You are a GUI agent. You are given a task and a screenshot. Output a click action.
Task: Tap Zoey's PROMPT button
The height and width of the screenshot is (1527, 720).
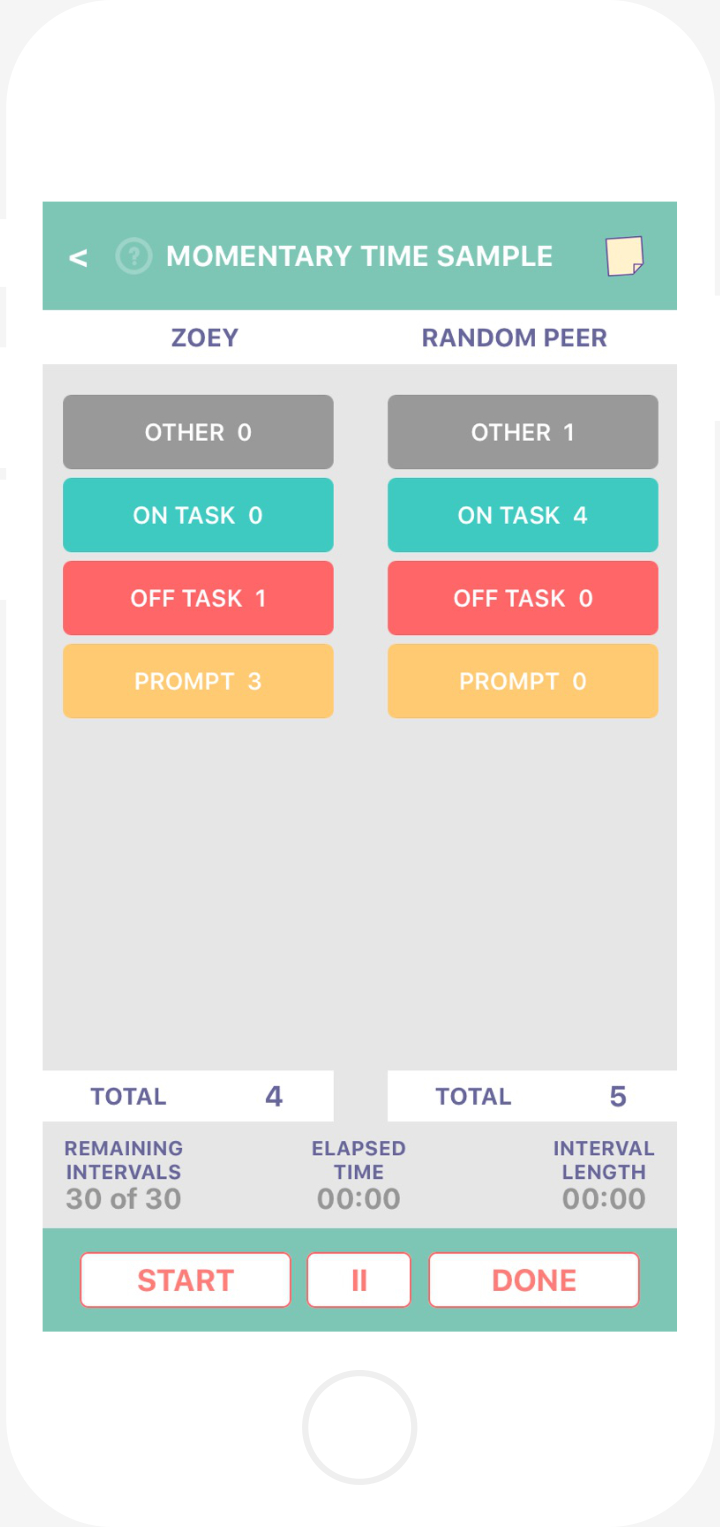(x=198, y=681)
